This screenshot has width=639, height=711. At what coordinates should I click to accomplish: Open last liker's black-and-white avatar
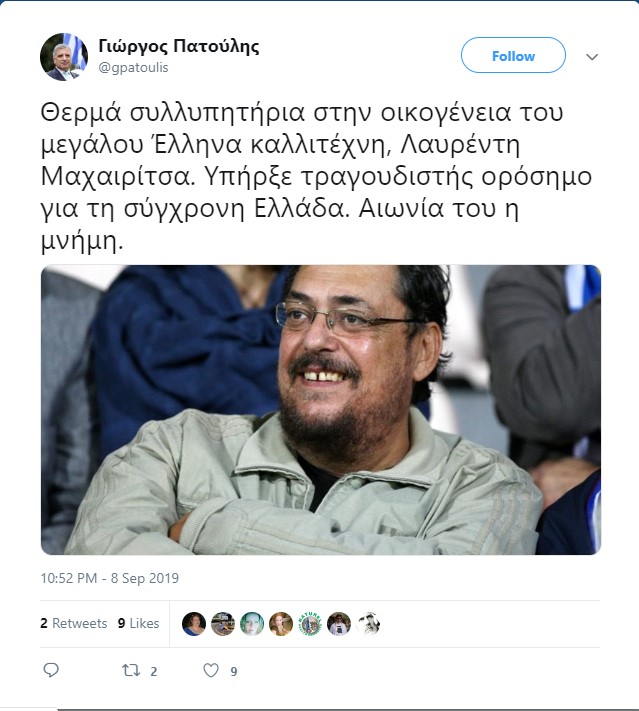[x=368, y=623]
